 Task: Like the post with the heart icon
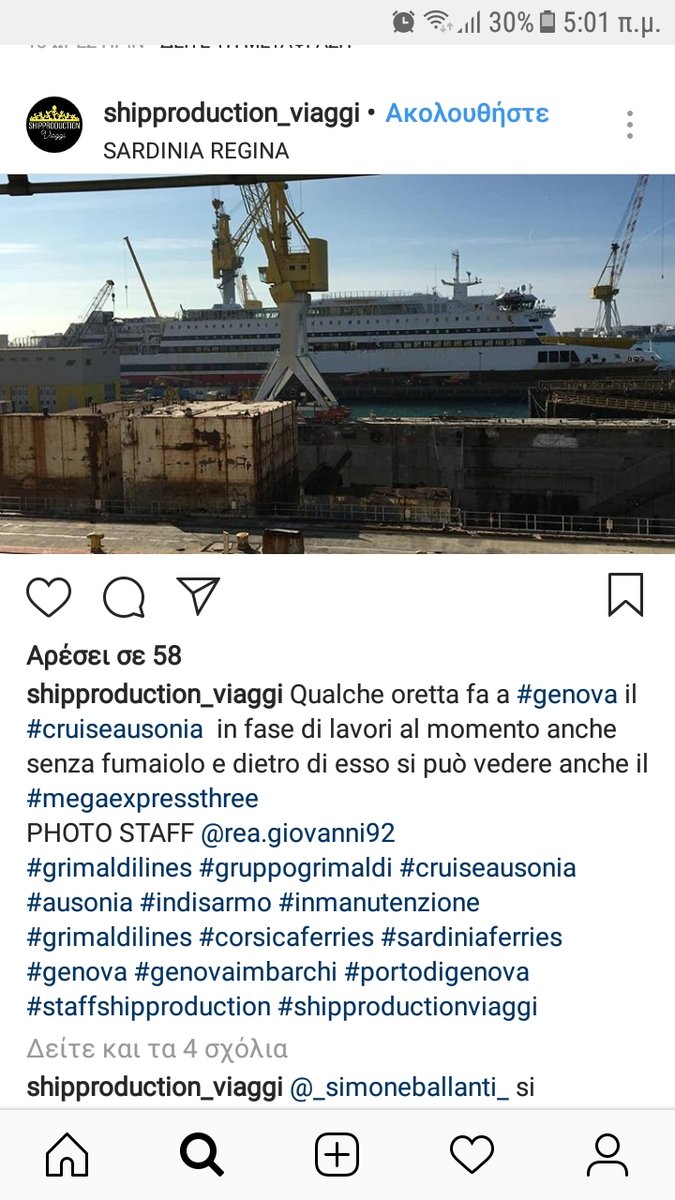tap(48, 597)
